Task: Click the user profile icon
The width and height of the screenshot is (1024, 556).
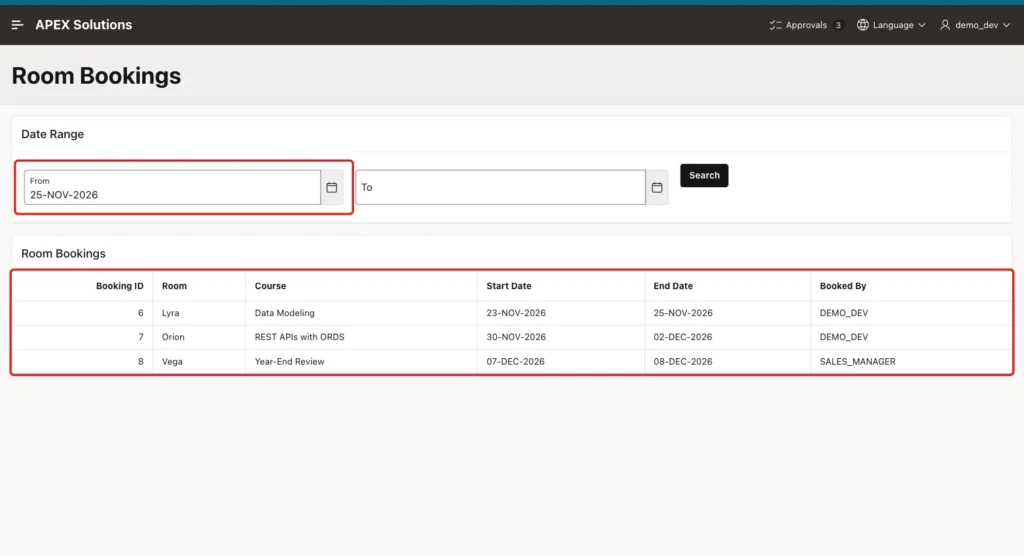Action: [945, 25]
